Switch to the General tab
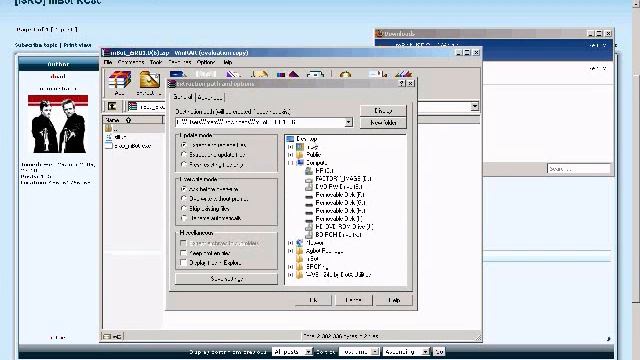The height and width of the screenshot is (360, 640). point(182,97)
